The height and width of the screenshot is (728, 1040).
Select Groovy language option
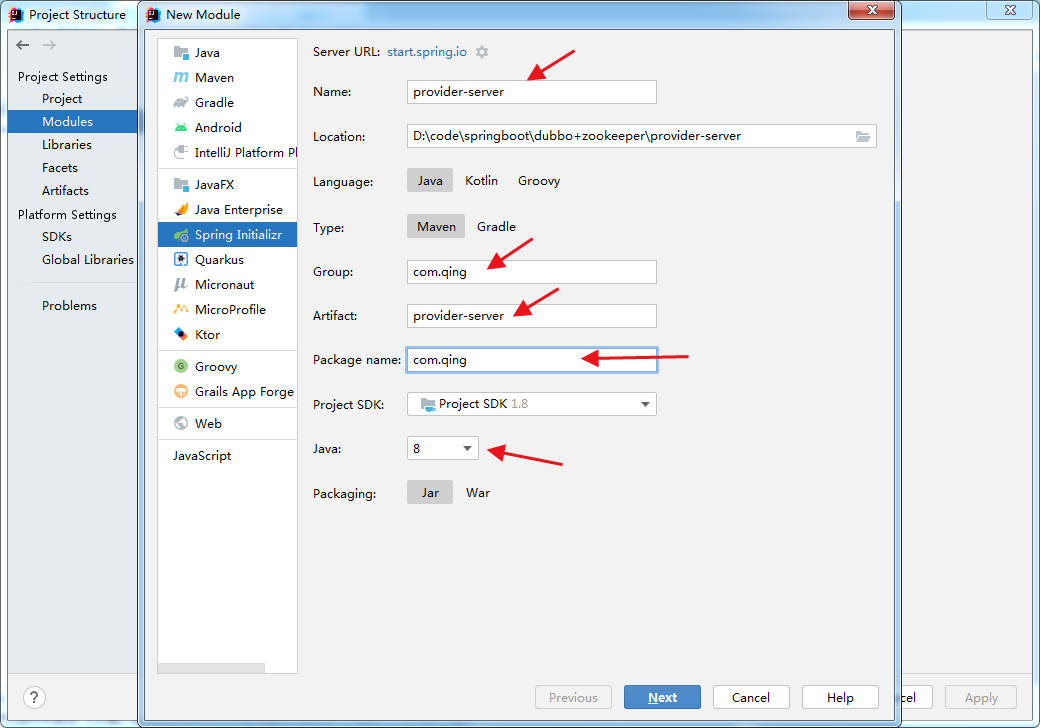[539, 180]
